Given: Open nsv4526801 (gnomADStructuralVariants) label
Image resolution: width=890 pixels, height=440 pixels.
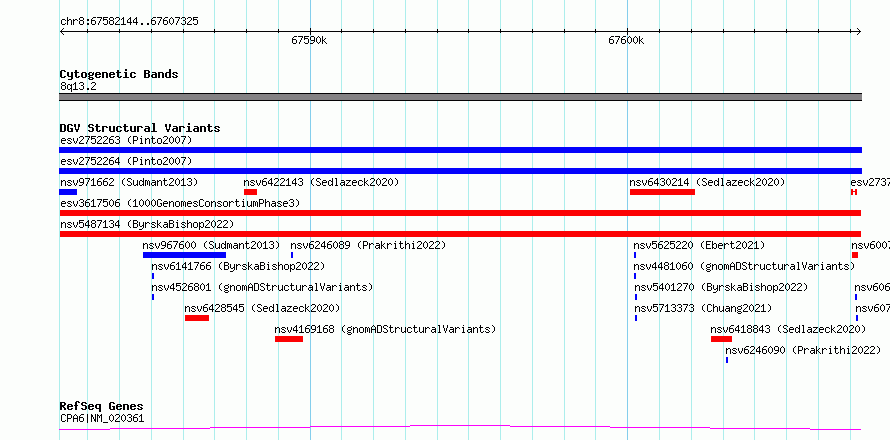Looking at the screenshot, I should 262,287.
